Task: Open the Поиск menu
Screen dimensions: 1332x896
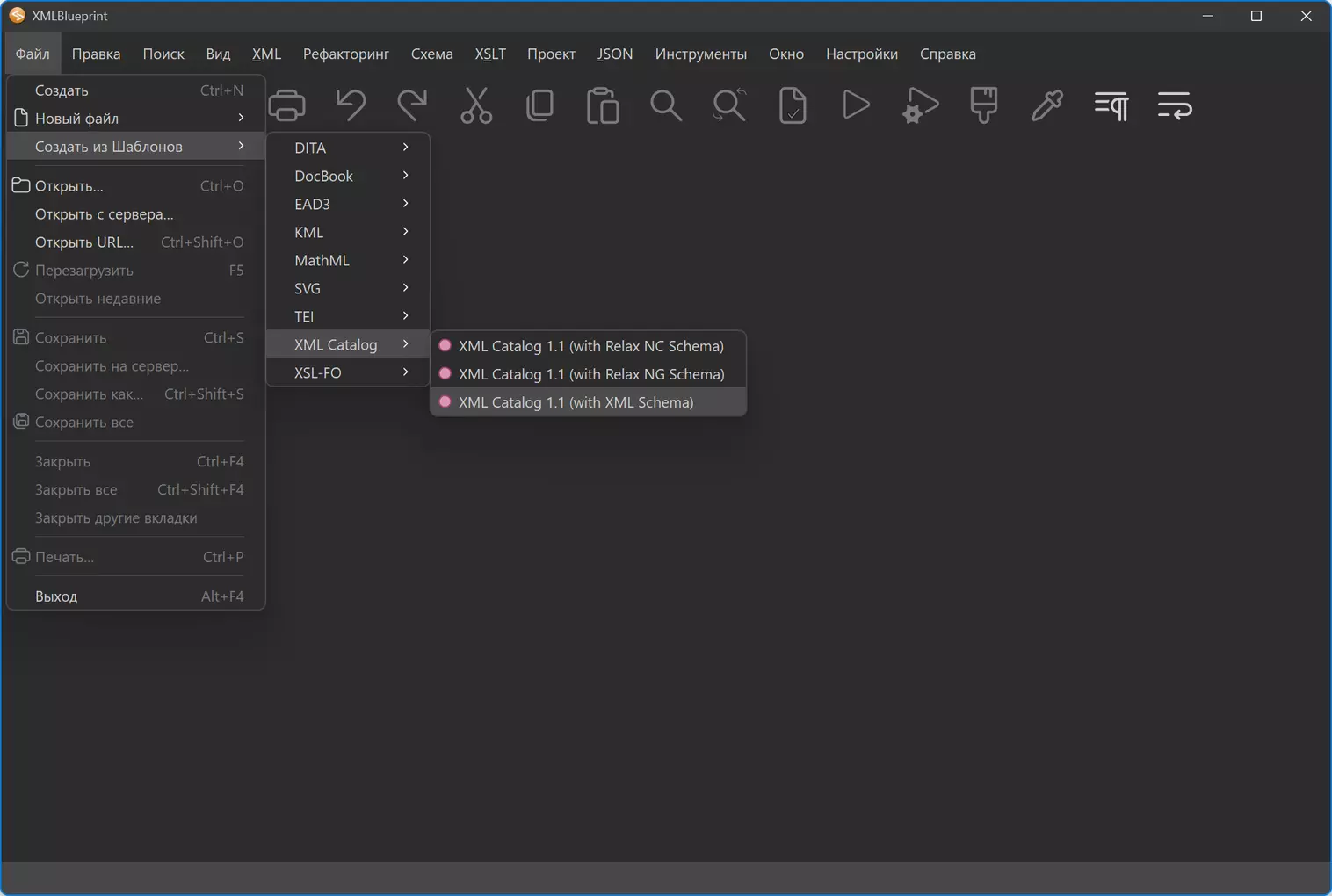Action: tap(163, 54)
